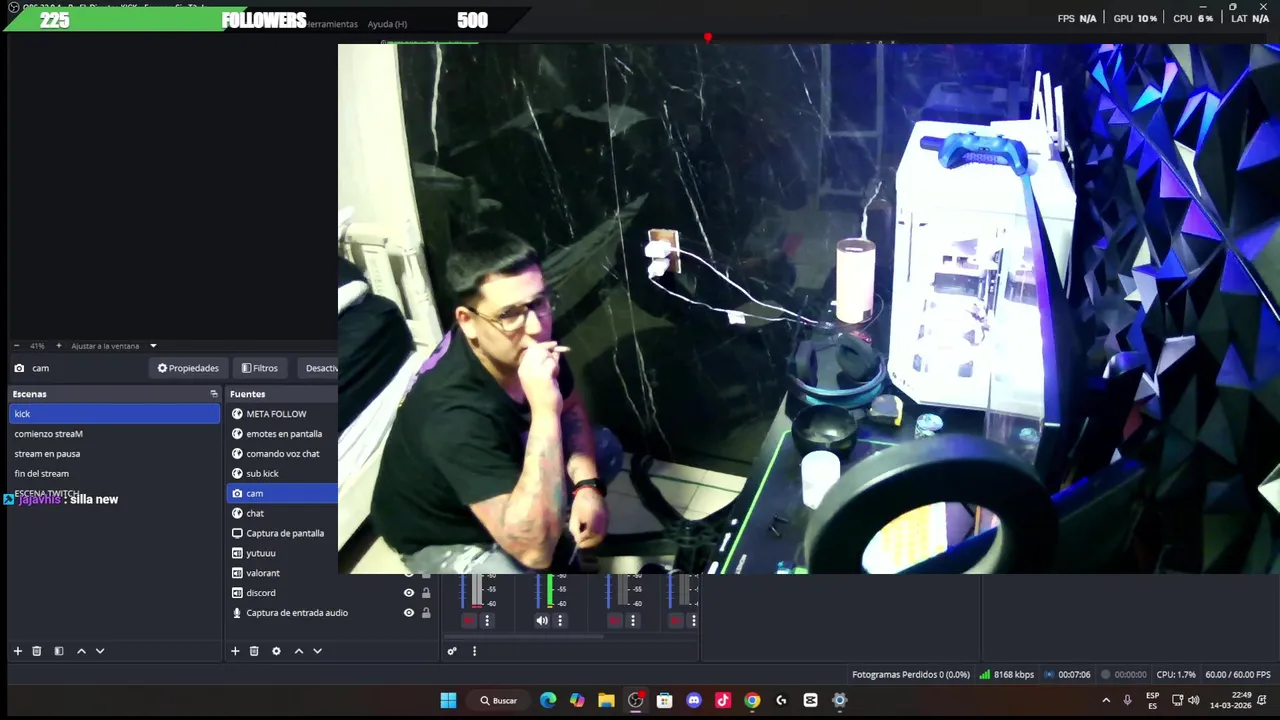The image size is (1280, 720).
Task: Click the OBS Studio taskbar icon
Action: click(x=635, y=701)
